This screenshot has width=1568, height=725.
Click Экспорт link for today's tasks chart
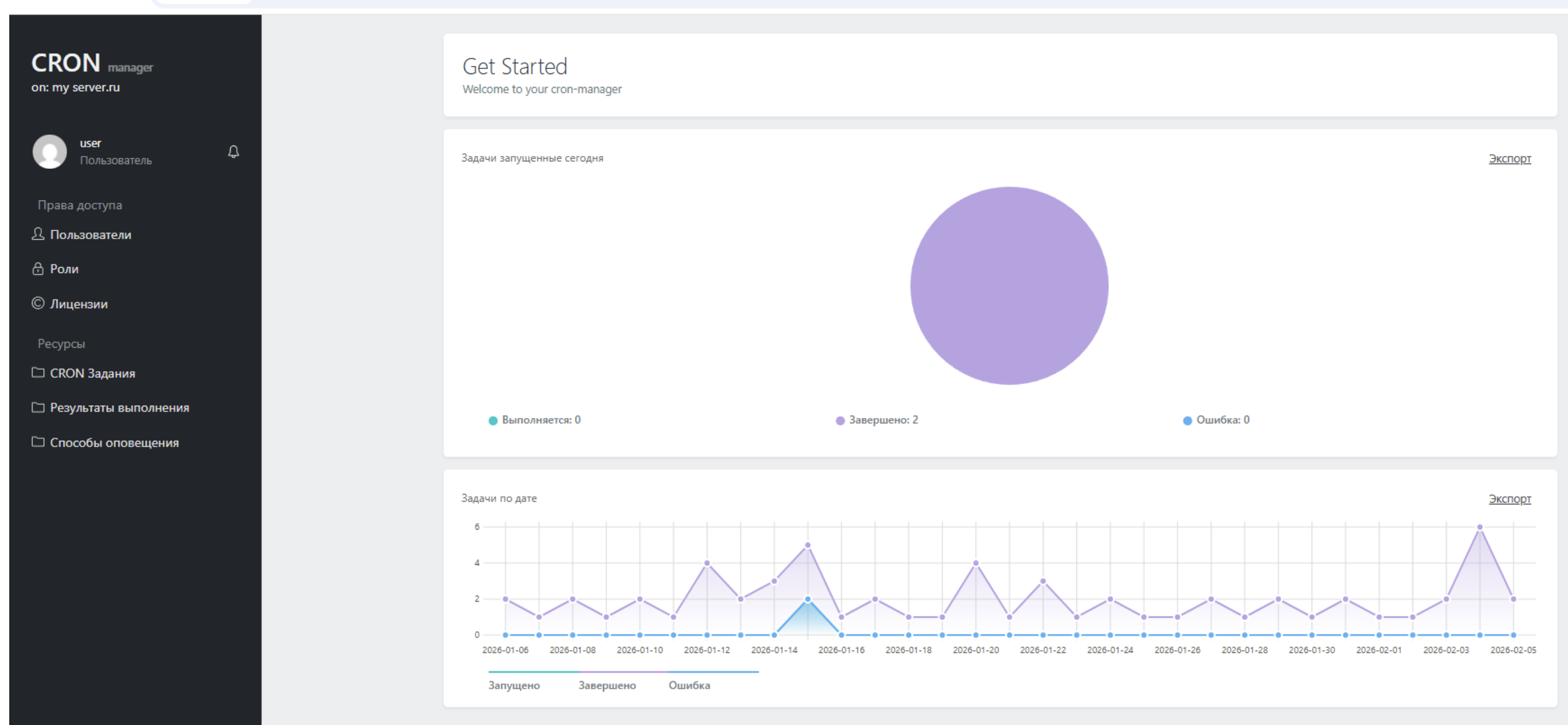point(1509,158)
